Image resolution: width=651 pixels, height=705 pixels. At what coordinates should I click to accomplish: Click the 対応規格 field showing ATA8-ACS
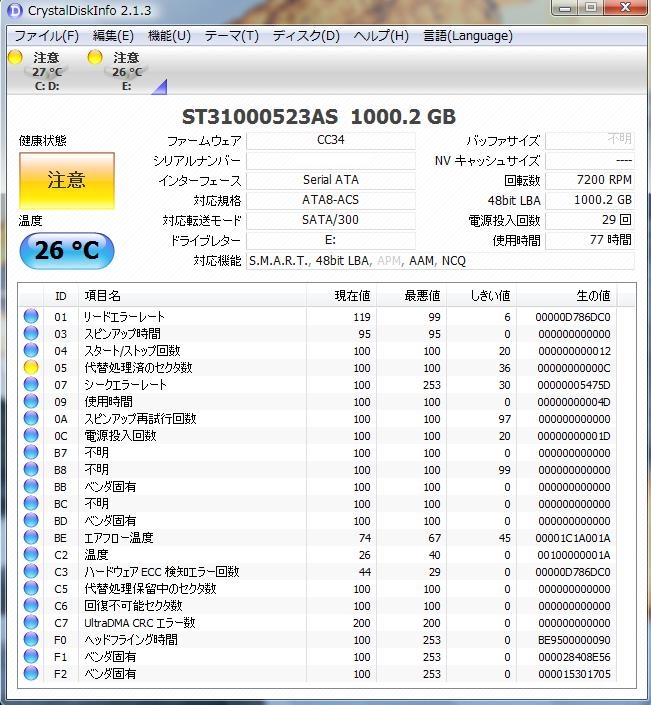pyautogui.click(x=331, y=200)
